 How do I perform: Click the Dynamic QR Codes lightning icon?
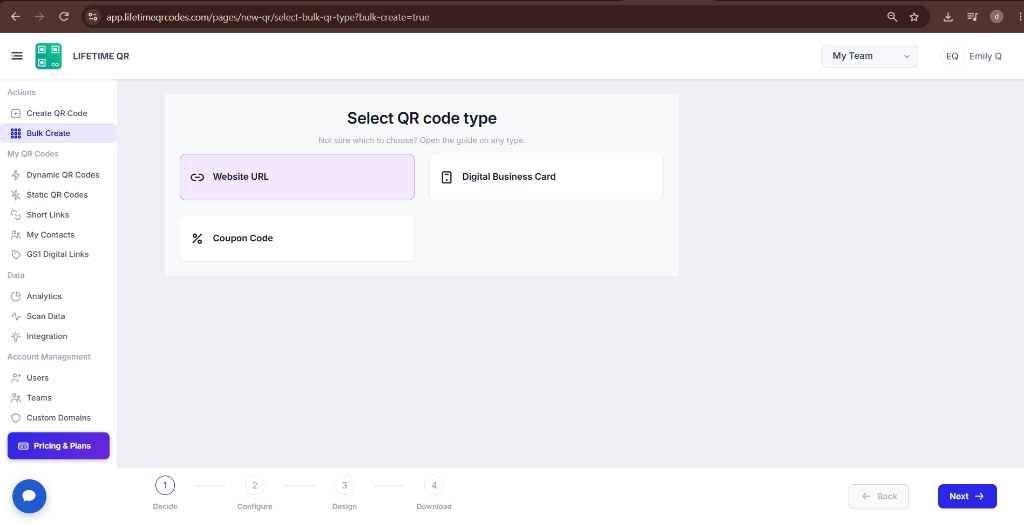tap(16, 175)
